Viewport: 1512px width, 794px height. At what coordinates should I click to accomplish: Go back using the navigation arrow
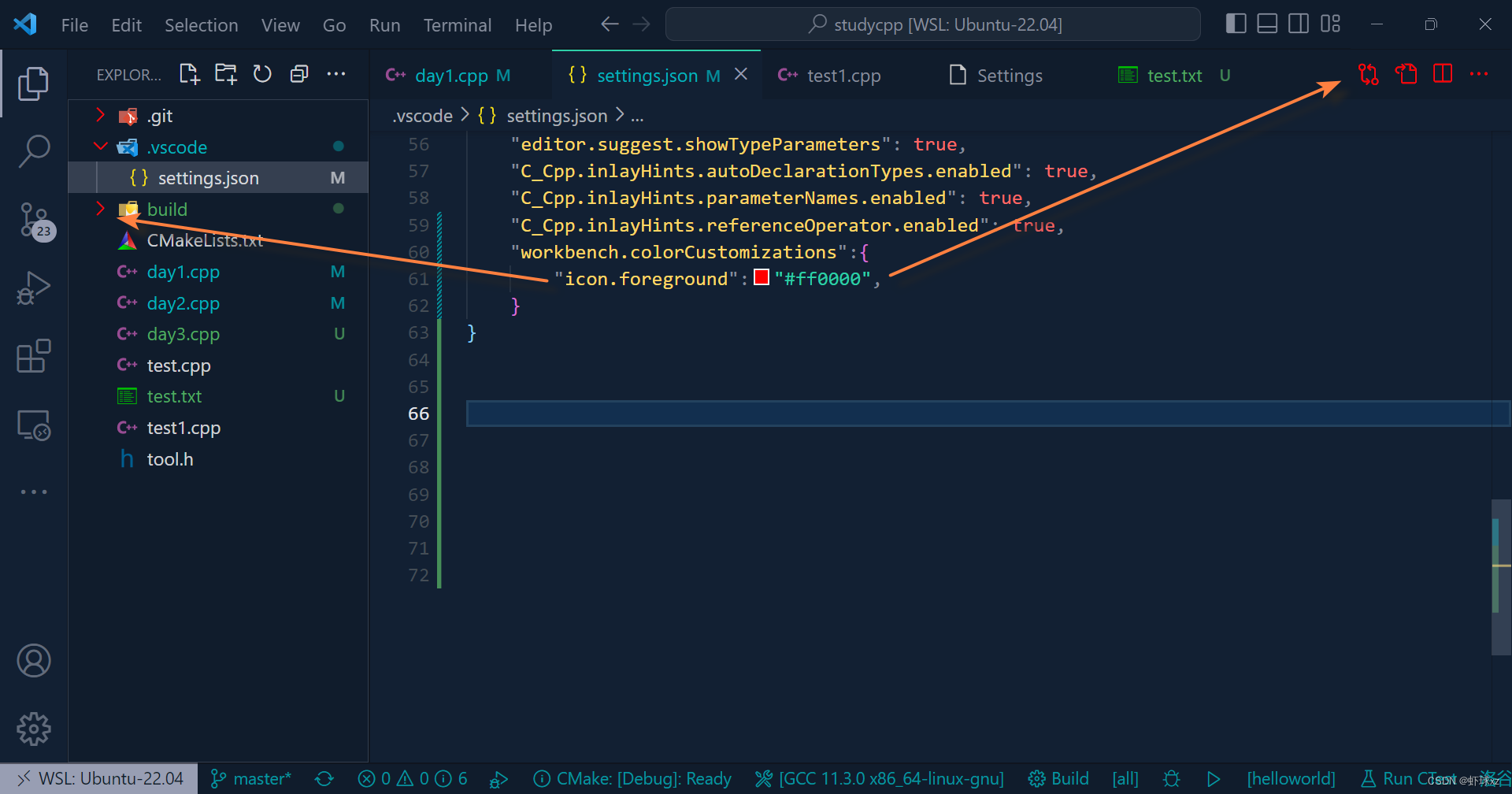tap(609, 24)
